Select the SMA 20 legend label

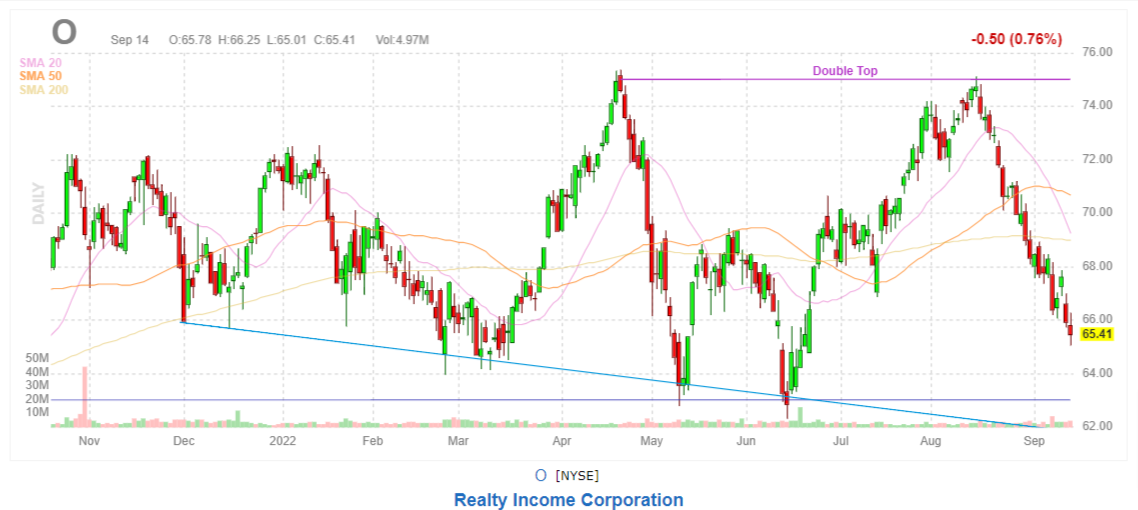click(40, 63)
